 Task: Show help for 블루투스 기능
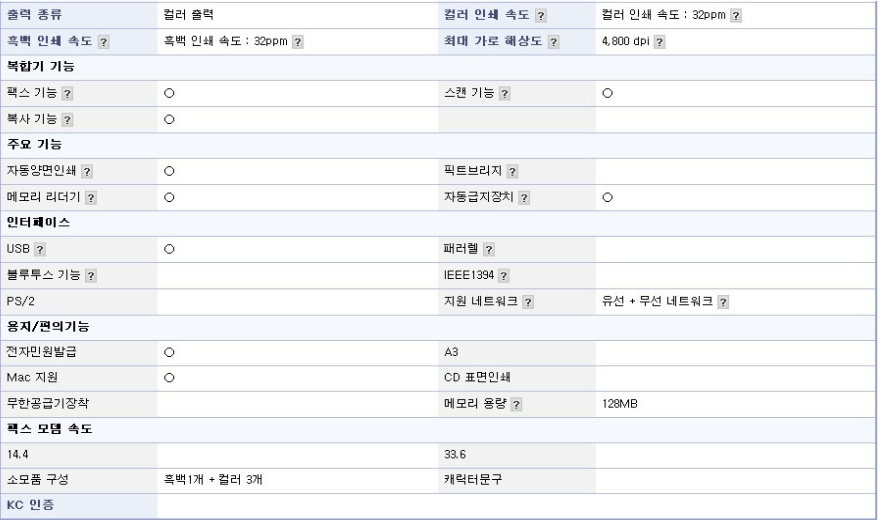click(x=92, y=274)
